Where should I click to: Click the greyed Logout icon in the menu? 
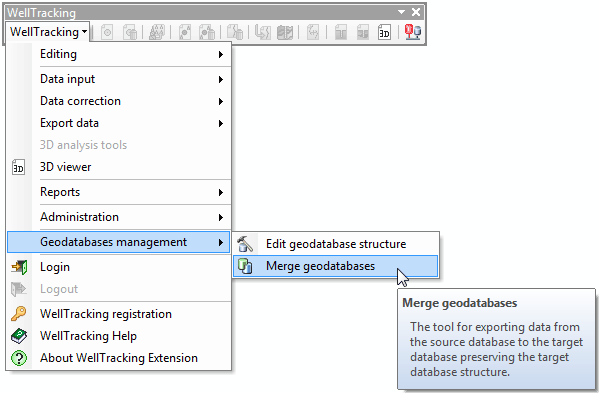point(19,289)
